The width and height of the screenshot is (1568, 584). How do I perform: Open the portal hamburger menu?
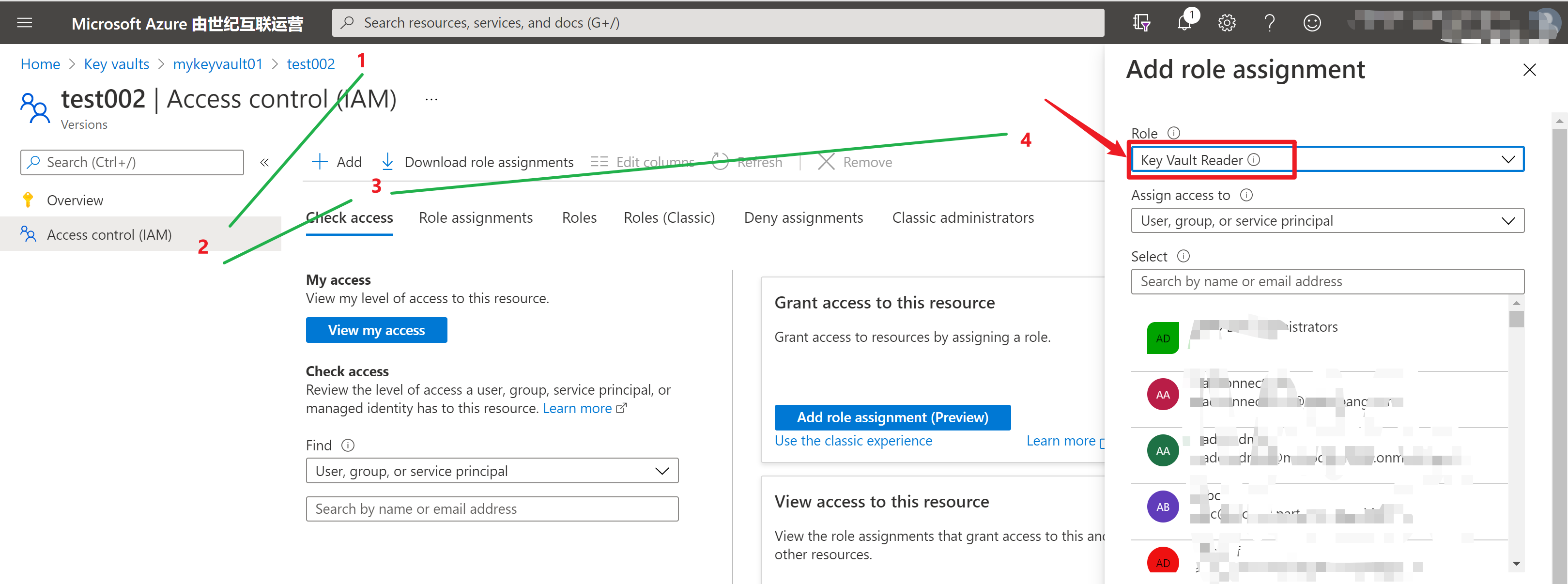tap(24, 23)
